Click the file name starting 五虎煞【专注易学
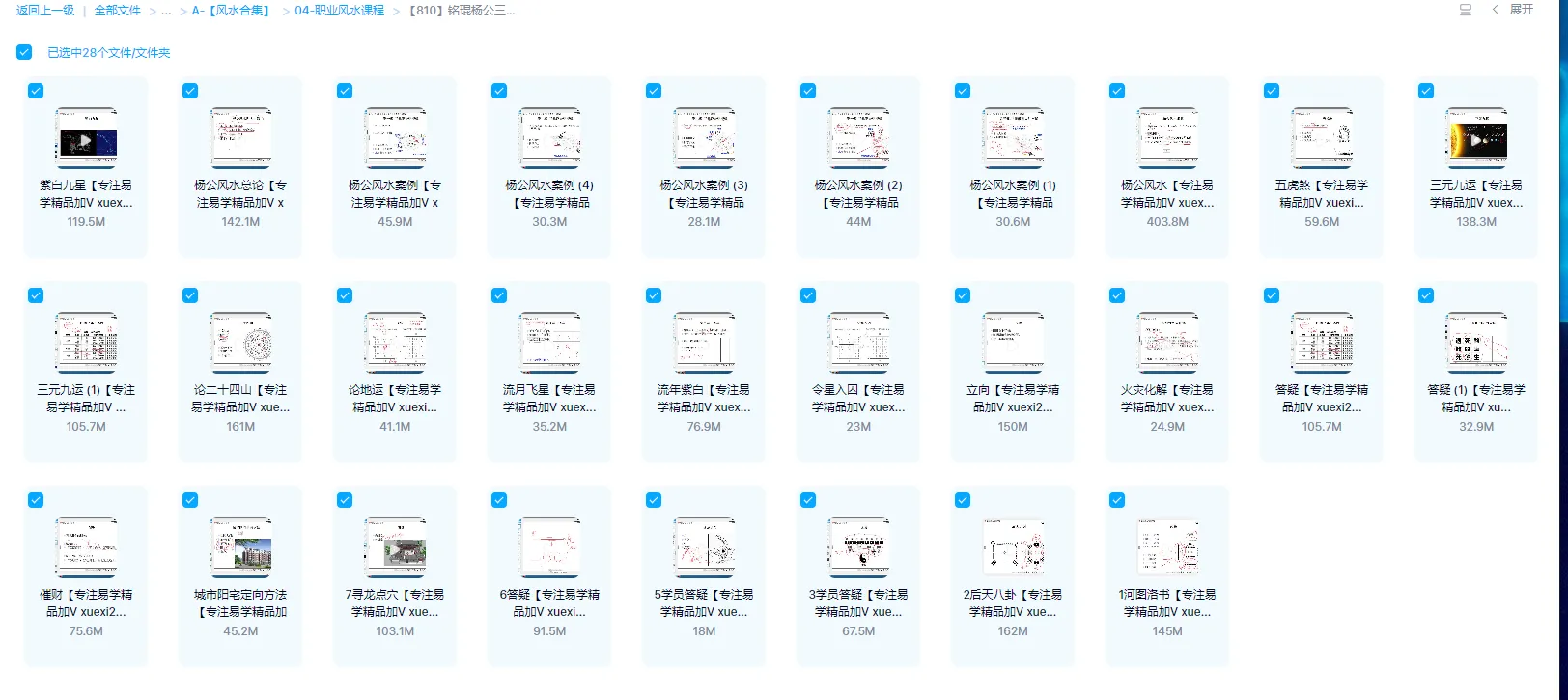1568x700 pixels. pos(1322,194)
